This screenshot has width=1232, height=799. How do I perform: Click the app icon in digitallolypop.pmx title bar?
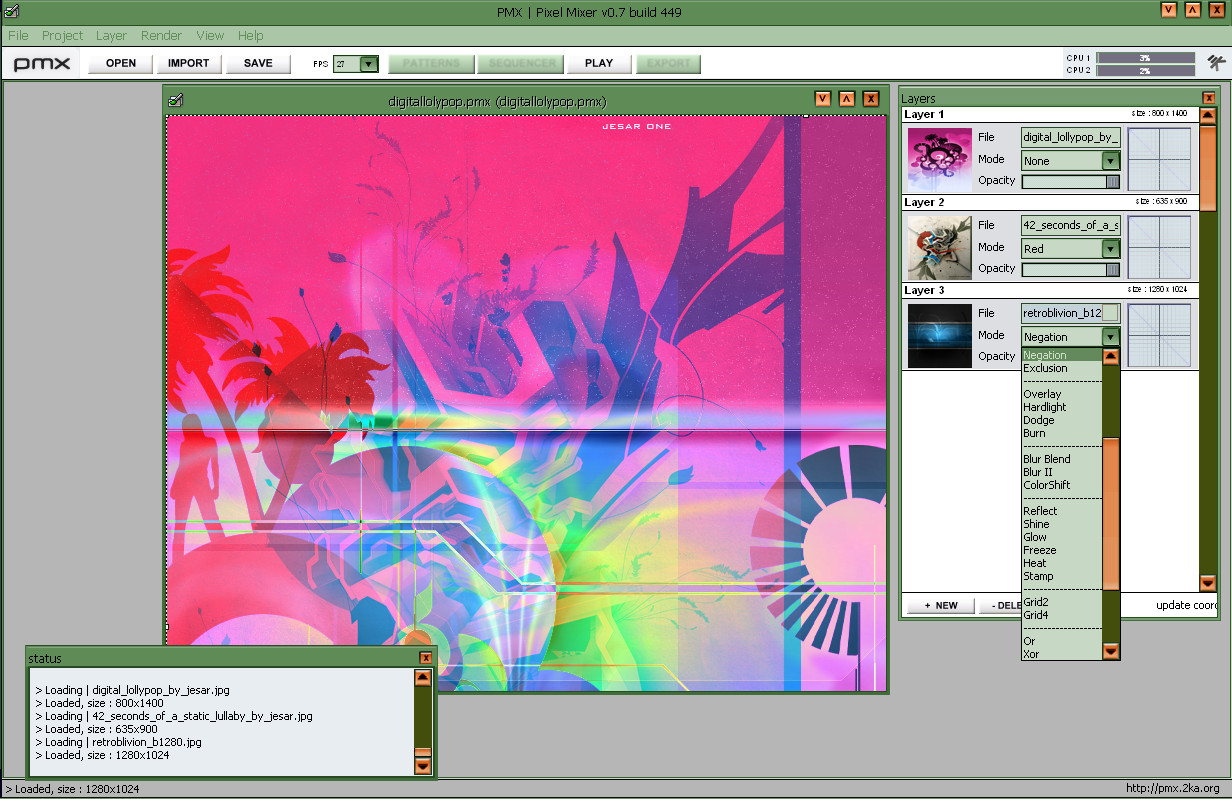(176, 99)
